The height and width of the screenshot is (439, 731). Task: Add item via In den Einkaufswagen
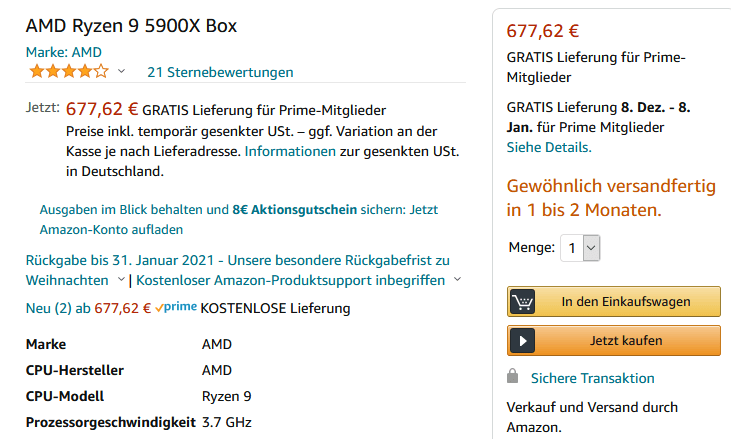(614, 302)
